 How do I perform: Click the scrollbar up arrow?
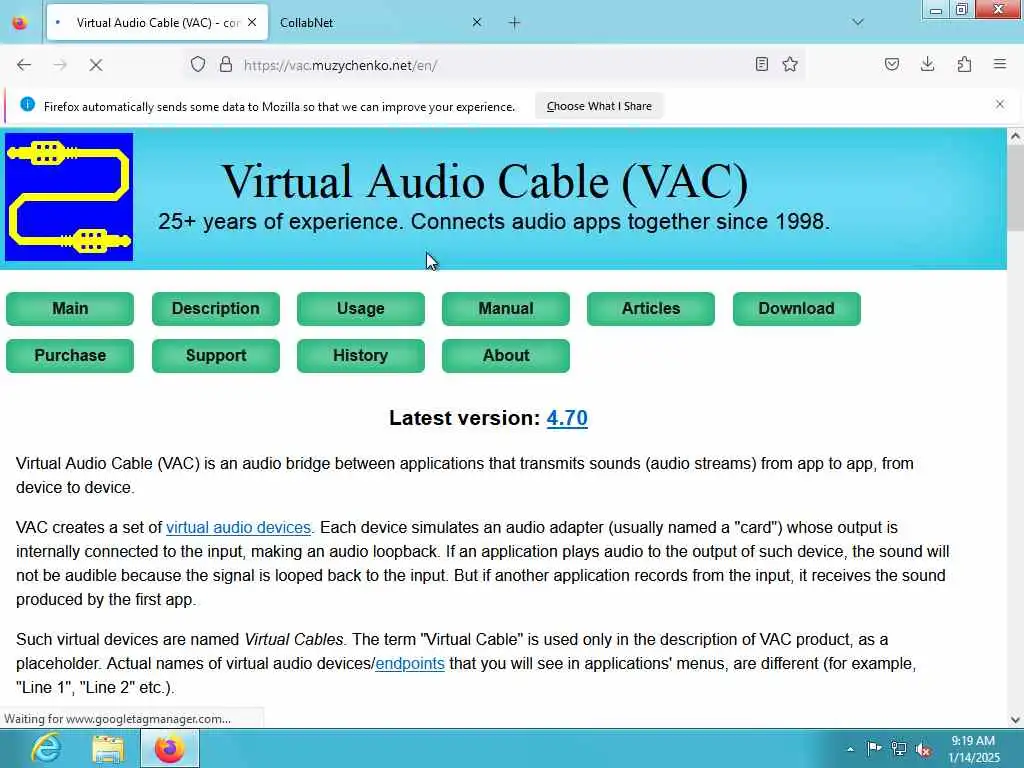(x=1015, y=136)
